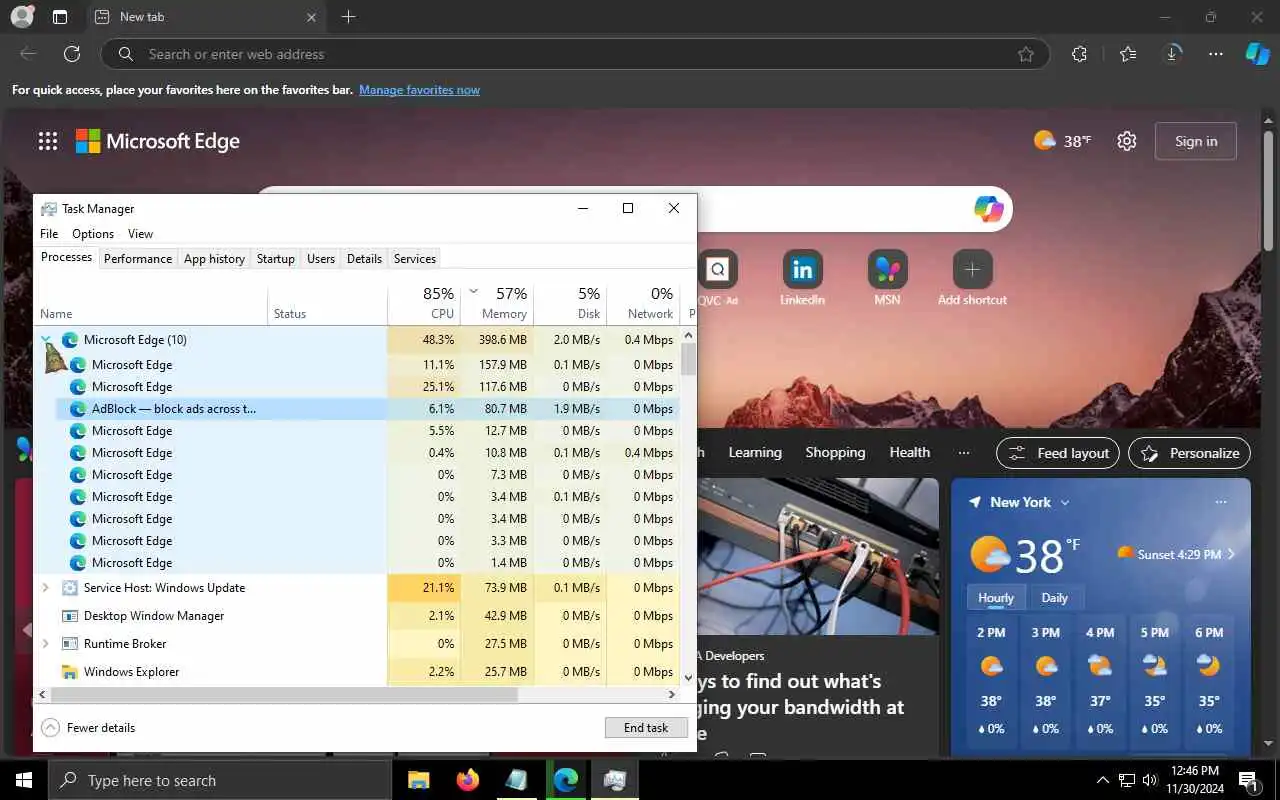This screenshot has height=800, width=1280.
Task: Open weather card more options ellipsis
Action: [1220, 502]
